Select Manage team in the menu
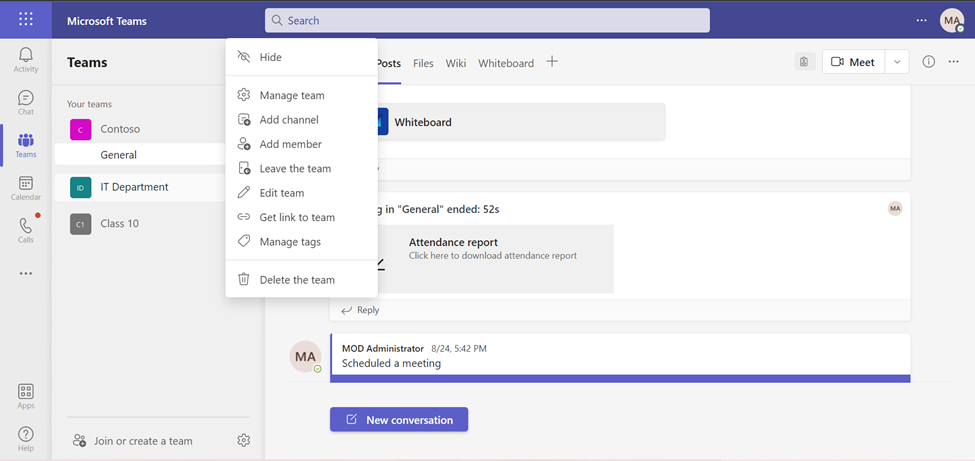Viewport: 975px width, 461px height. pyautogui.click(x=302, y=95)
